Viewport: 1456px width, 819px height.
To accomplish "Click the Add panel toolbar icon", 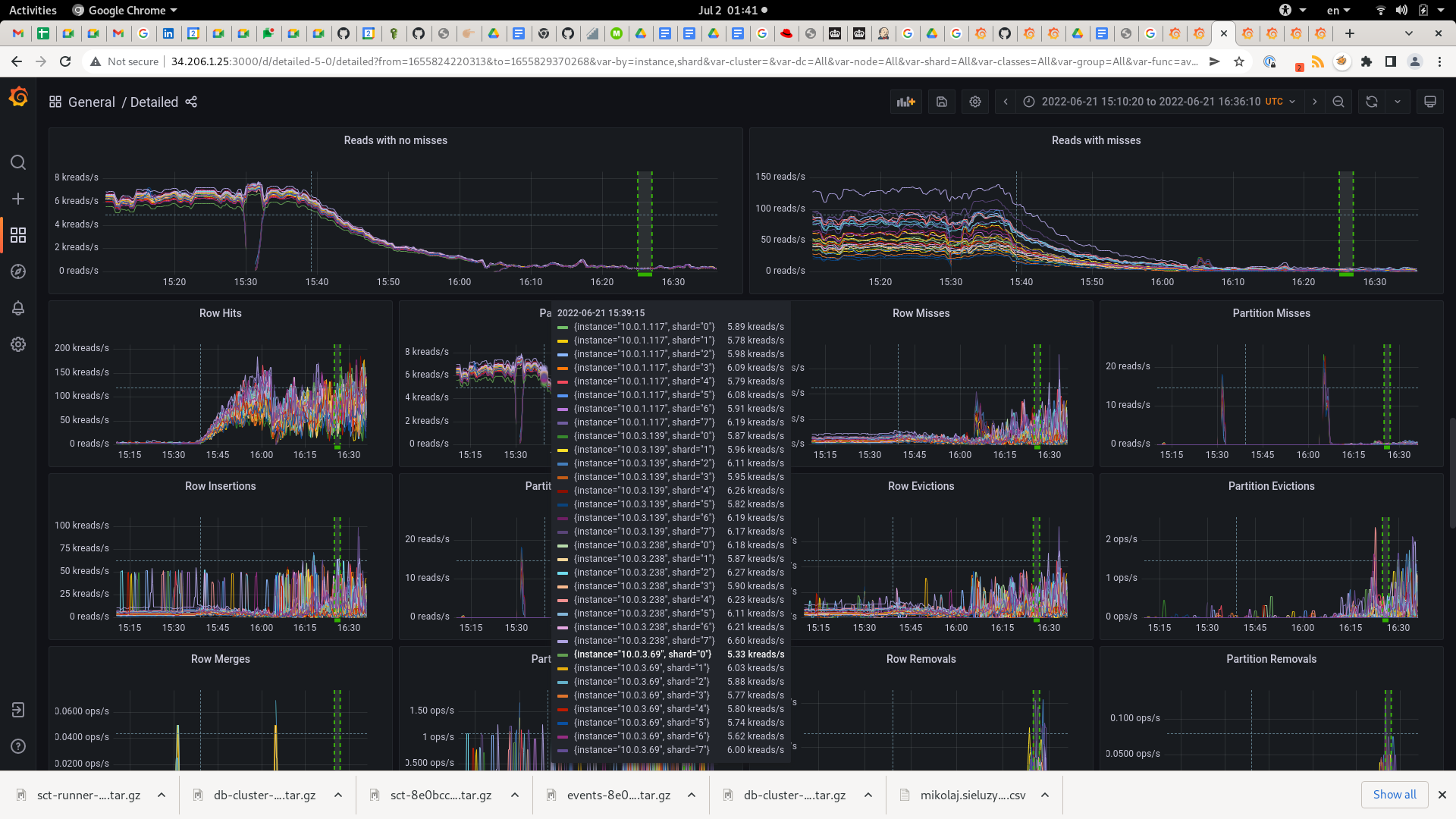I will click(905, 102).
